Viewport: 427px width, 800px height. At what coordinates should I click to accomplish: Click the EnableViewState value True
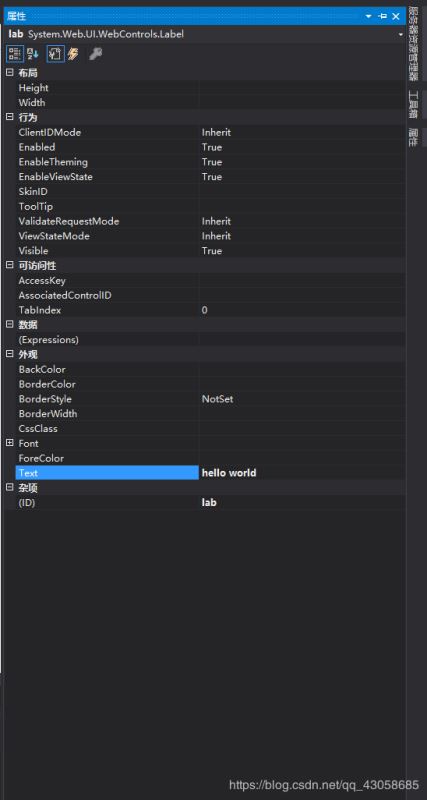coord(212,177)
